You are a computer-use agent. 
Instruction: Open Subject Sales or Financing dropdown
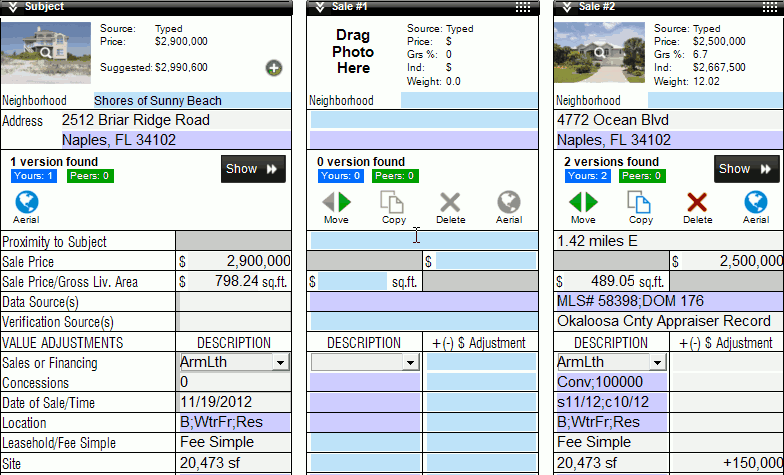tap(280, 363)
